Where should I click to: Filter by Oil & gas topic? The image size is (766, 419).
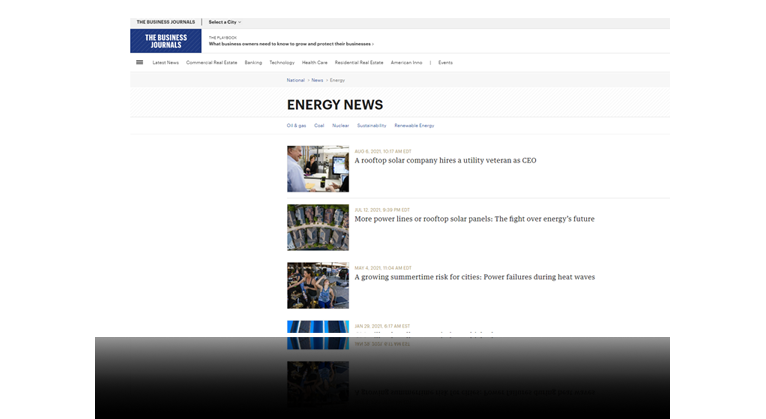[297, 126]
